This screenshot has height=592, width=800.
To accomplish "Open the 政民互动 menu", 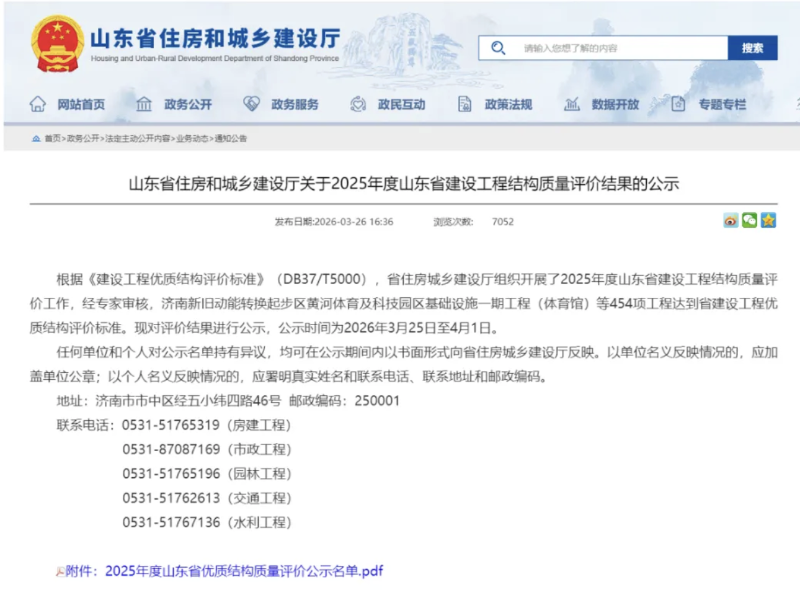I will click(402, 105).
